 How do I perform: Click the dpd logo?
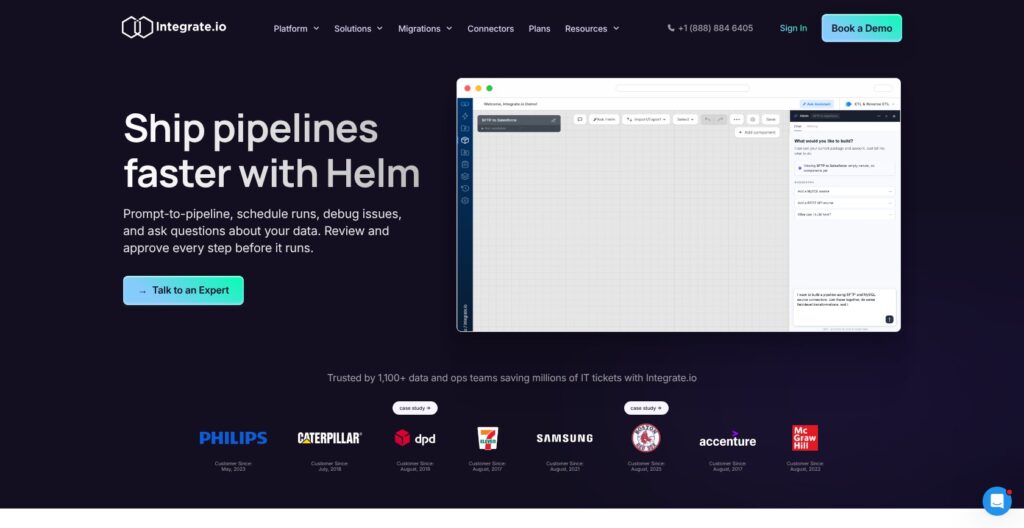415,438
